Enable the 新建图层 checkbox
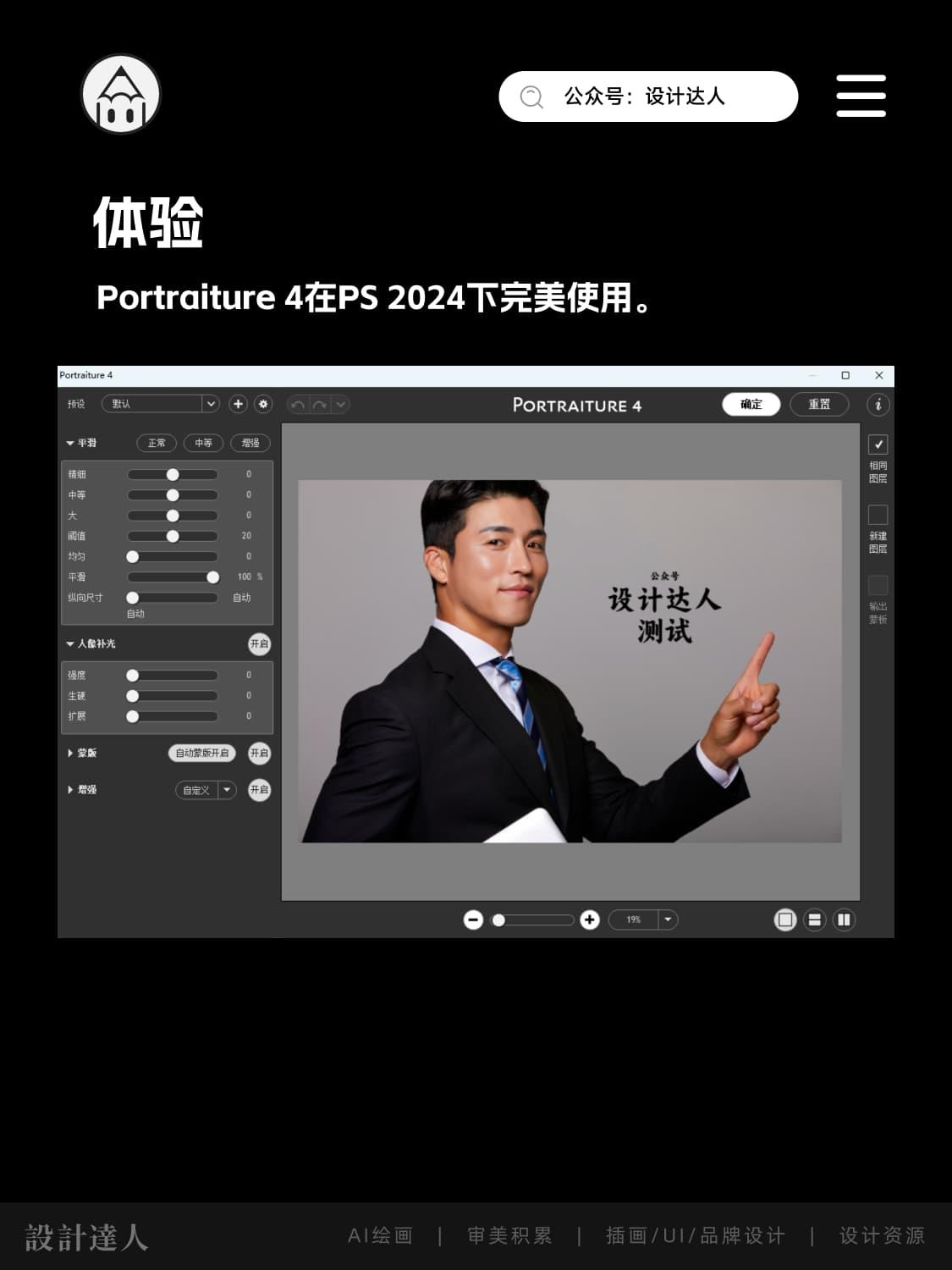The image size is (952, 1270). point(878,515)
